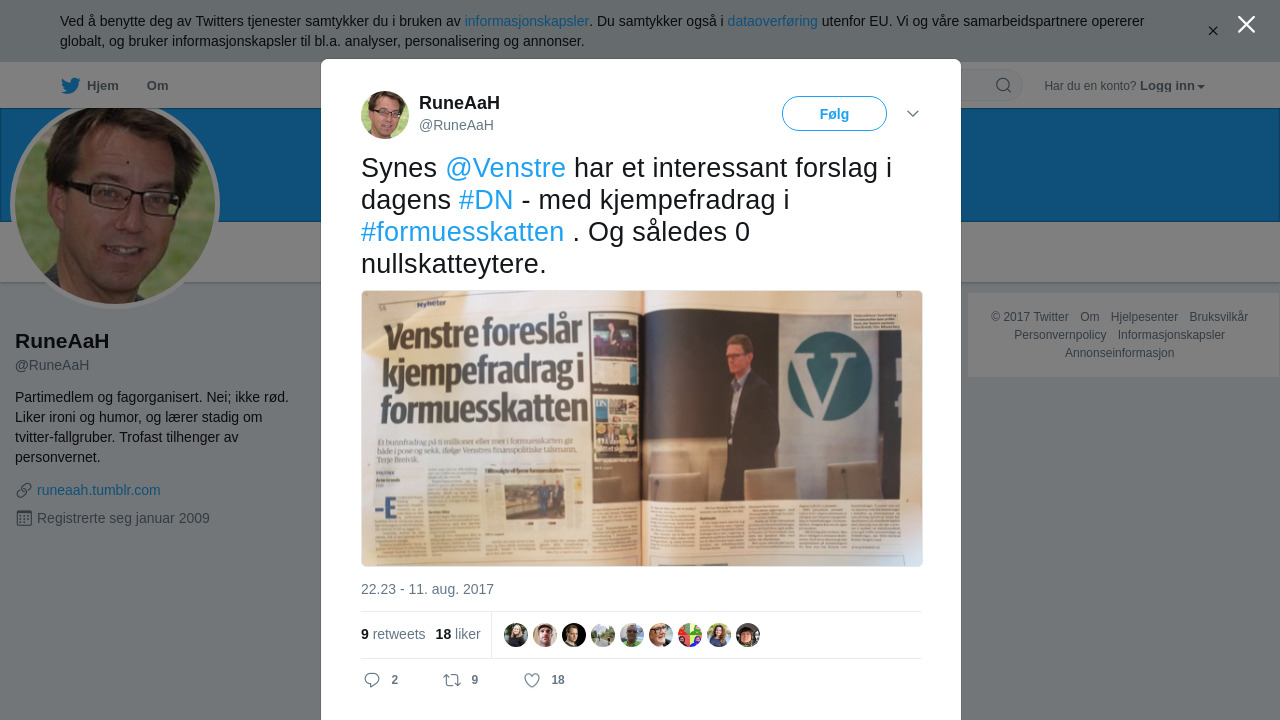This screenshot has height=720, width=1280.
Task: Click the Følg button
Action: (x=834, y=114)
